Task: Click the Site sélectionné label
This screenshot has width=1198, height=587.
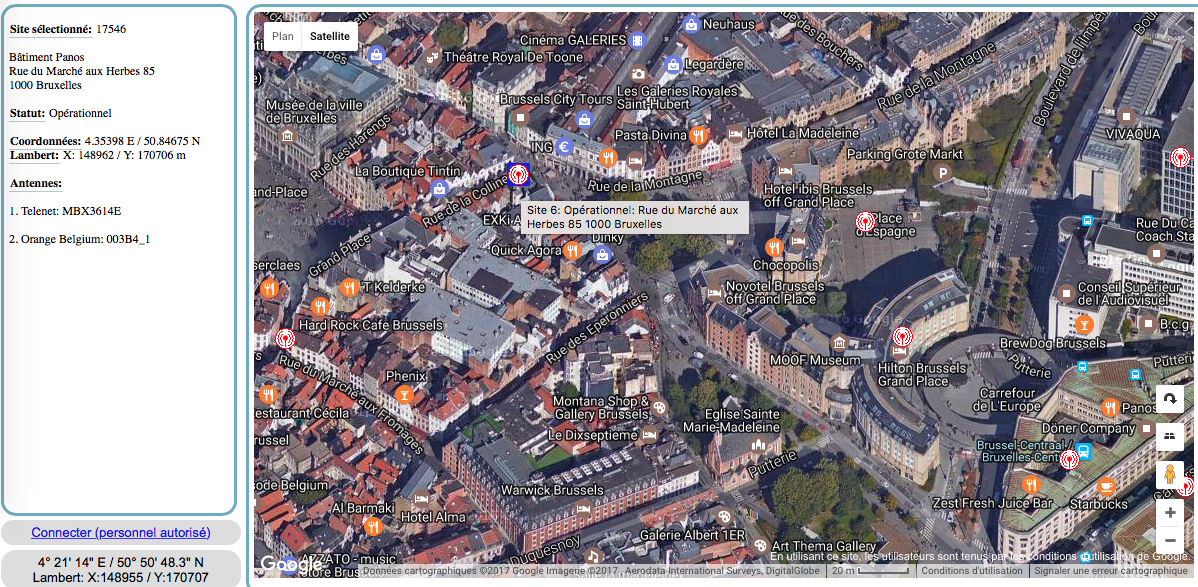Action: click(50, 29)
